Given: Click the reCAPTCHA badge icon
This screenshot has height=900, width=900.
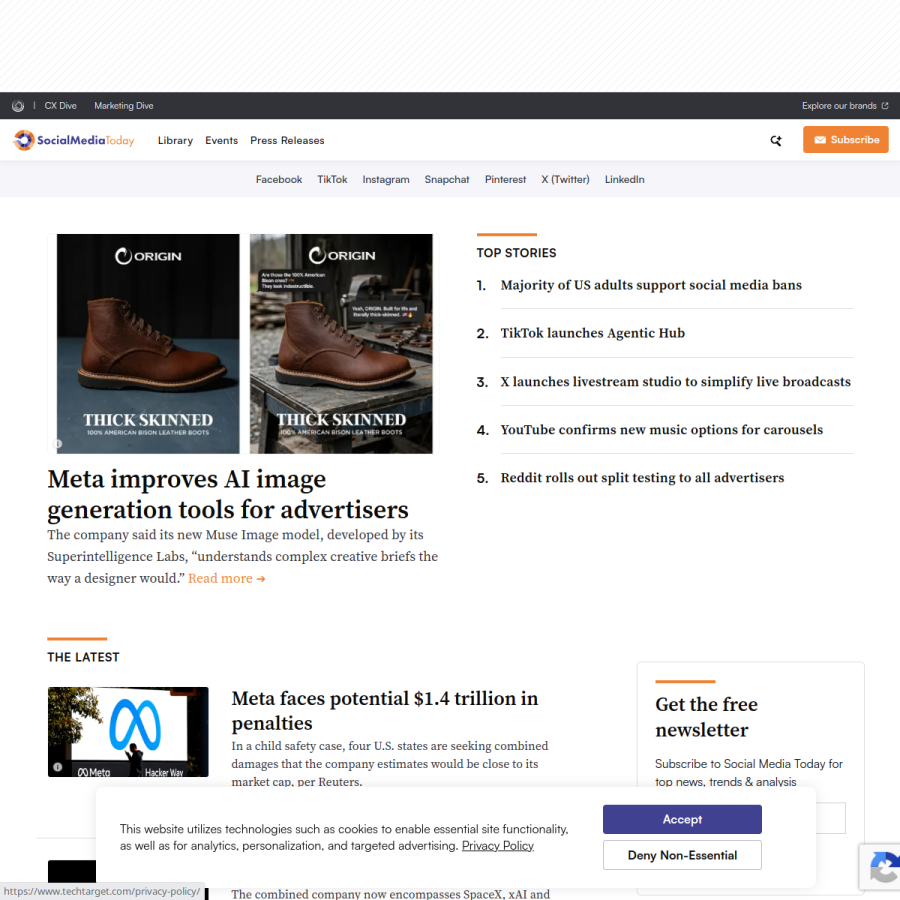Looking at the screenshot, I should [x=885, y=867].
